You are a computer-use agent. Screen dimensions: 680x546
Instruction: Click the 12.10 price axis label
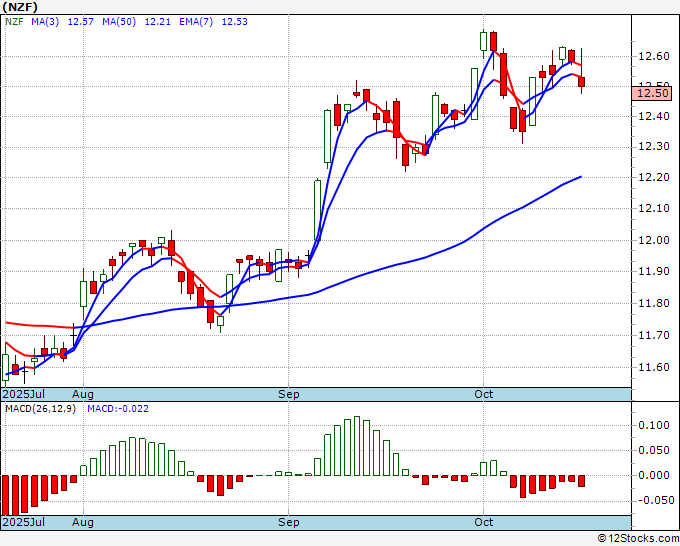point(654,209)
